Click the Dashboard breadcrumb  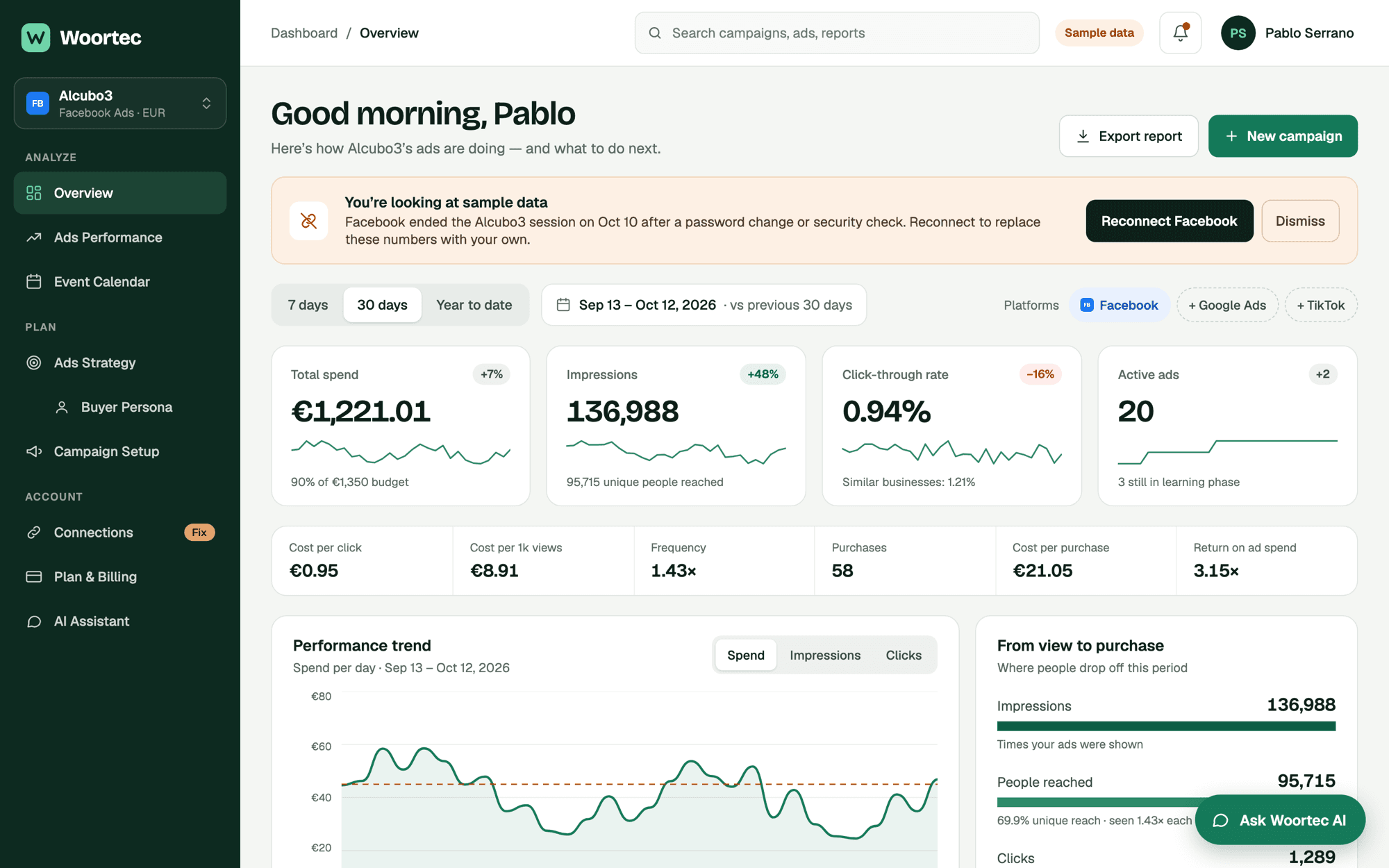[304, 33]
